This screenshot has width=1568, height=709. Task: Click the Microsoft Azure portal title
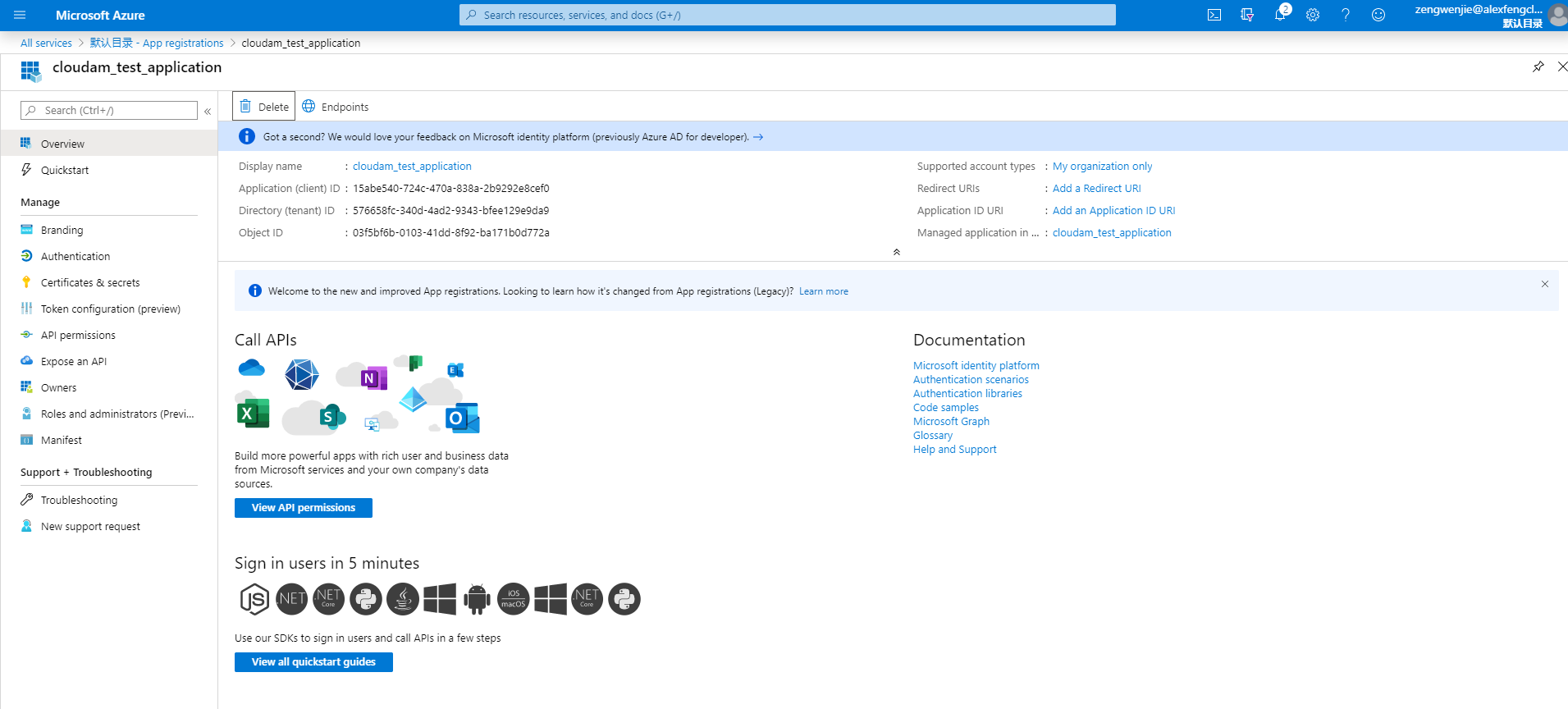[100, 15]
